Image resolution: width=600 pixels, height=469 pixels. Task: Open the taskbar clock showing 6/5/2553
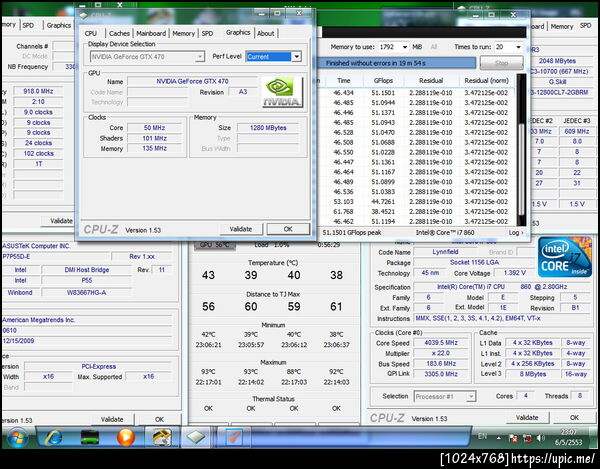pyautogui.click(x=568, y=437)
